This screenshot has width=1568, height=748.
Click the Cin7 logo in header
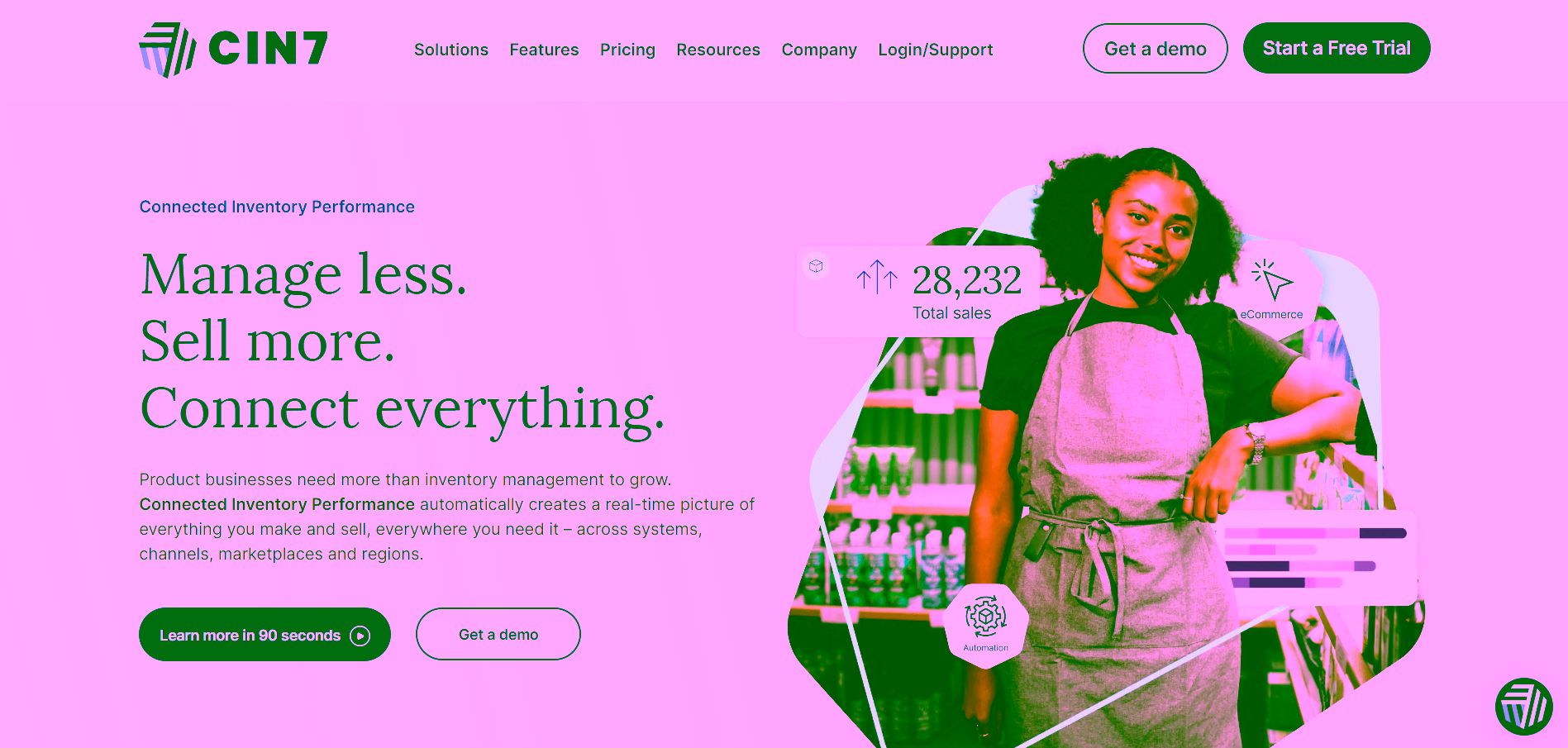pyautogui.click(x=234, y=50)
